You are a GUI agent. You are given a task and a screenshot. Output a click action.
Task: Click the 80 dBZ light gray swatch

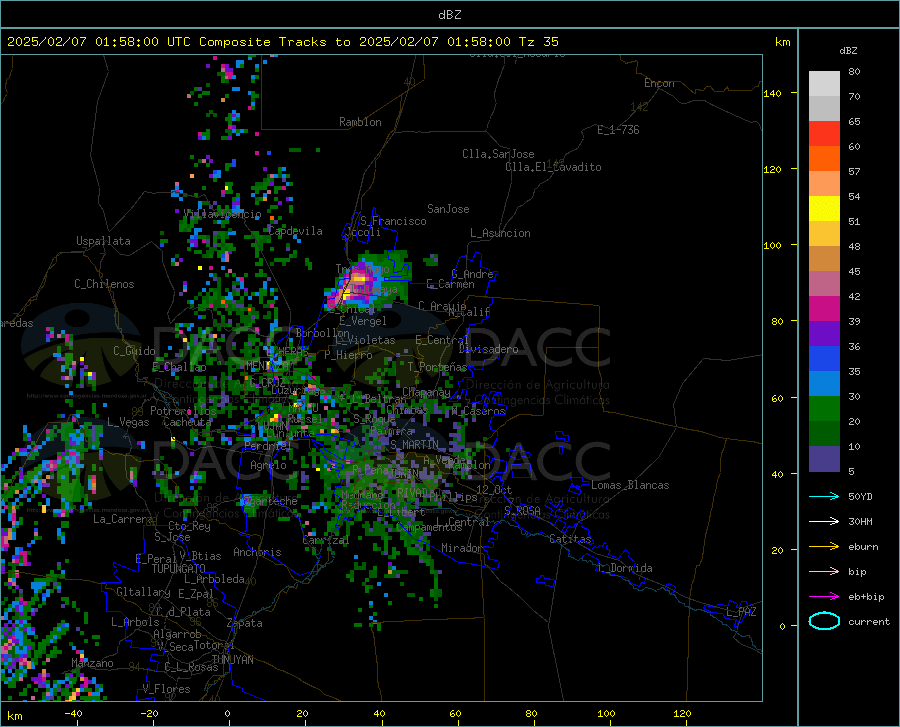(x=824, y=83)
